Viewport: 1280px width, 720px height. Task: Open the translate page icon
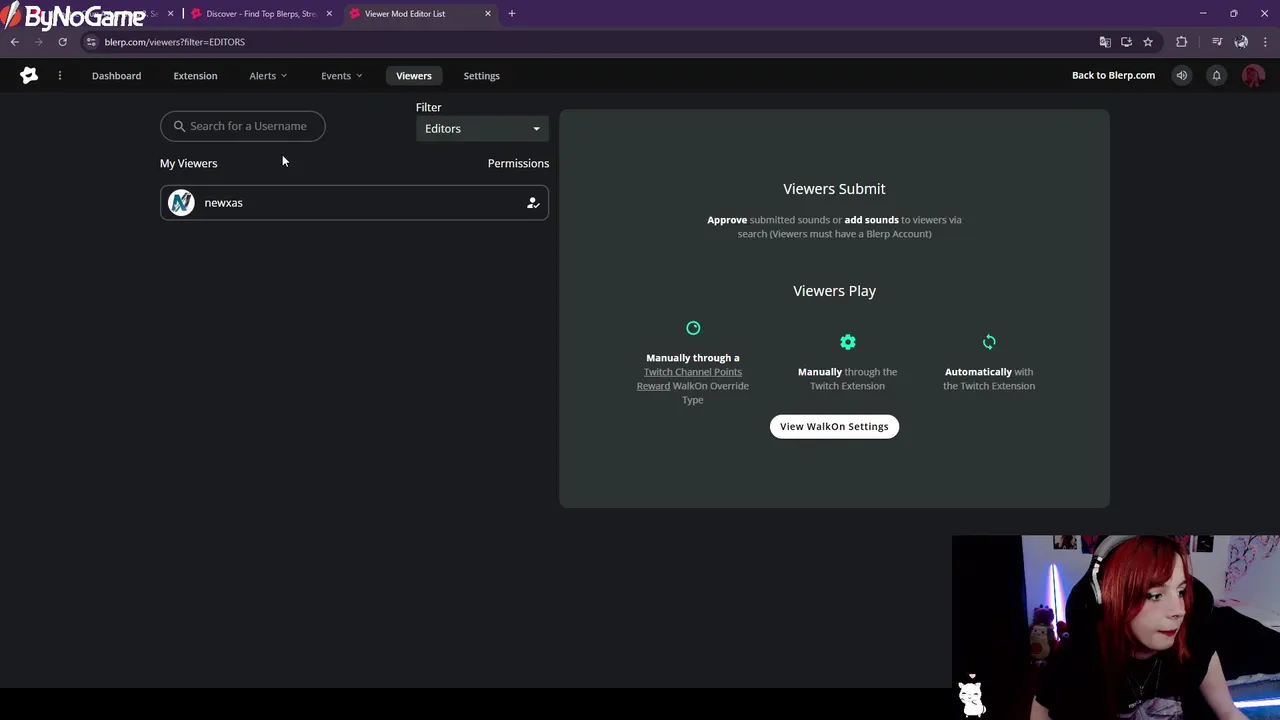[1105, 42]
